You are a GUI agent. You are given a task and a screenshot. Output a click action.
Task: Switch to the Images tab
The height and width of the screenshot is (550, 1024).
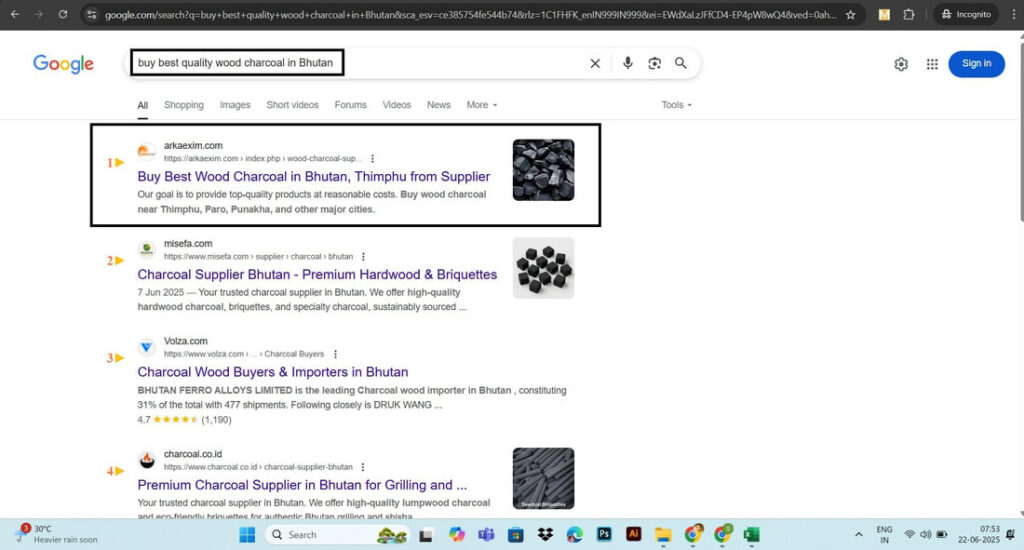(235, 105)
